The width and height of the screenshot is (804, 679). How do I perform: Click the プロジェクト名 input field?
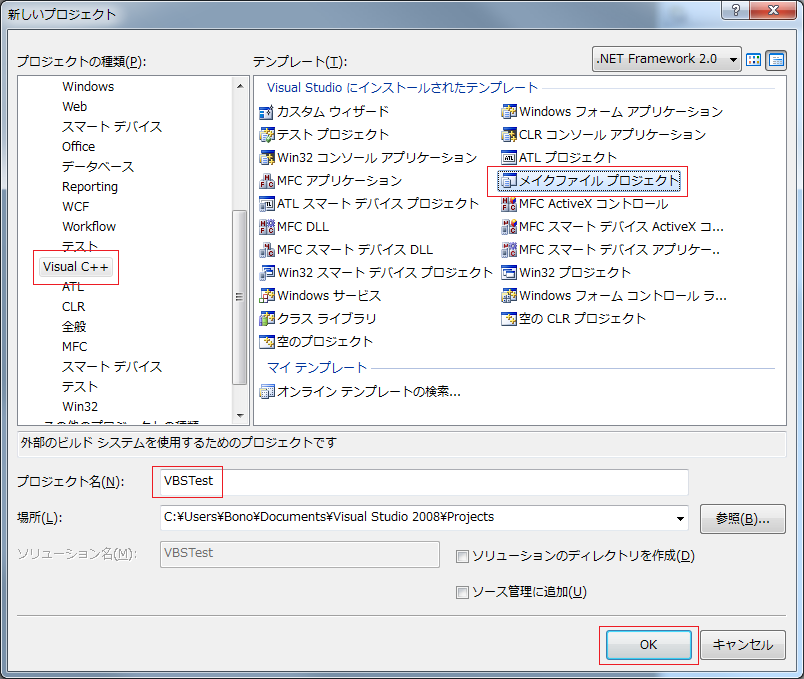click(x=424, y=482)
